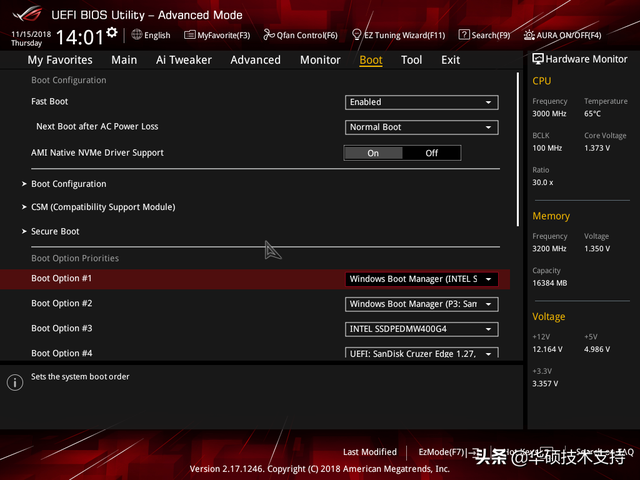Open date and time settings gear
This screenshot has height=480, width=640.
(112, 32)
